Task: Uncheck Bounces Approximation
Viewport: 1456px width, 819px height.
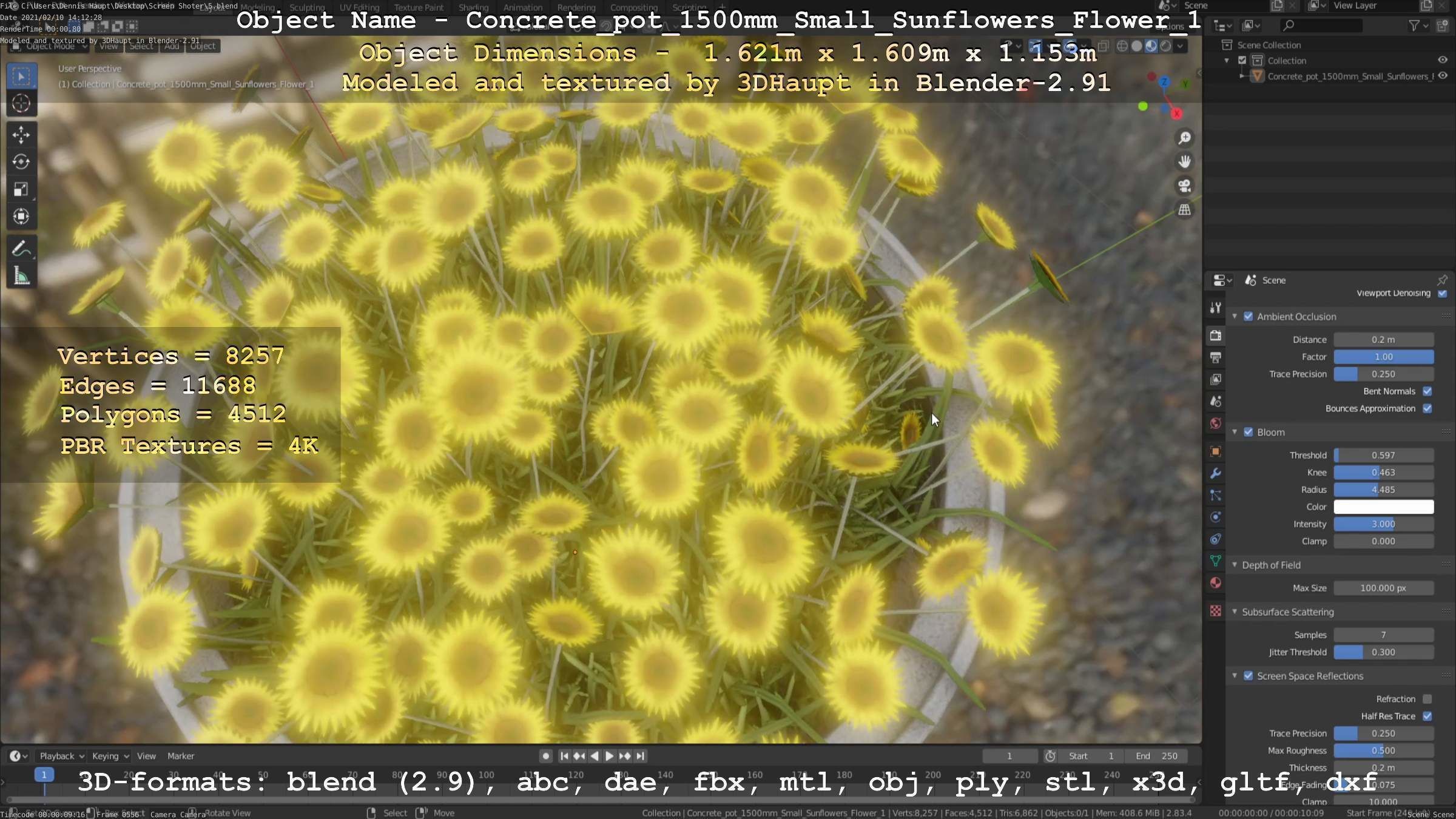Action: pyautogui.click(x=1427, y=408)
